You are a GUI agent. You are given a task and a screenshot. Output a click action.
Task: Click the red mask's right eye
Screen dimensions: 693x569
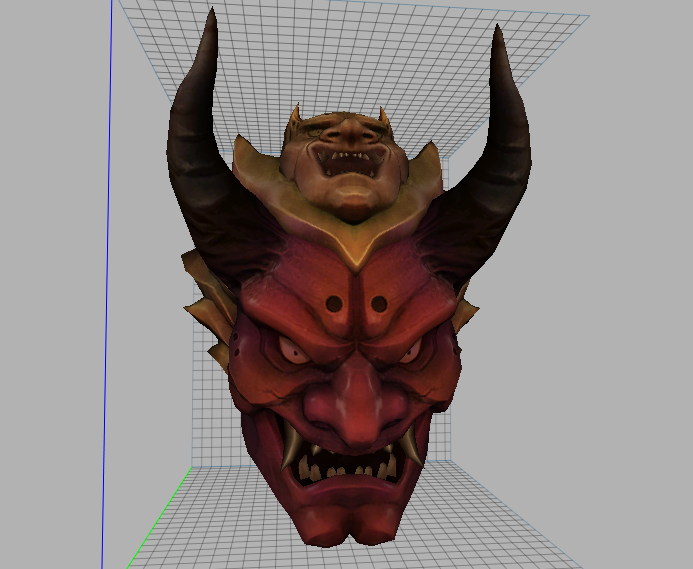[412, 352]
